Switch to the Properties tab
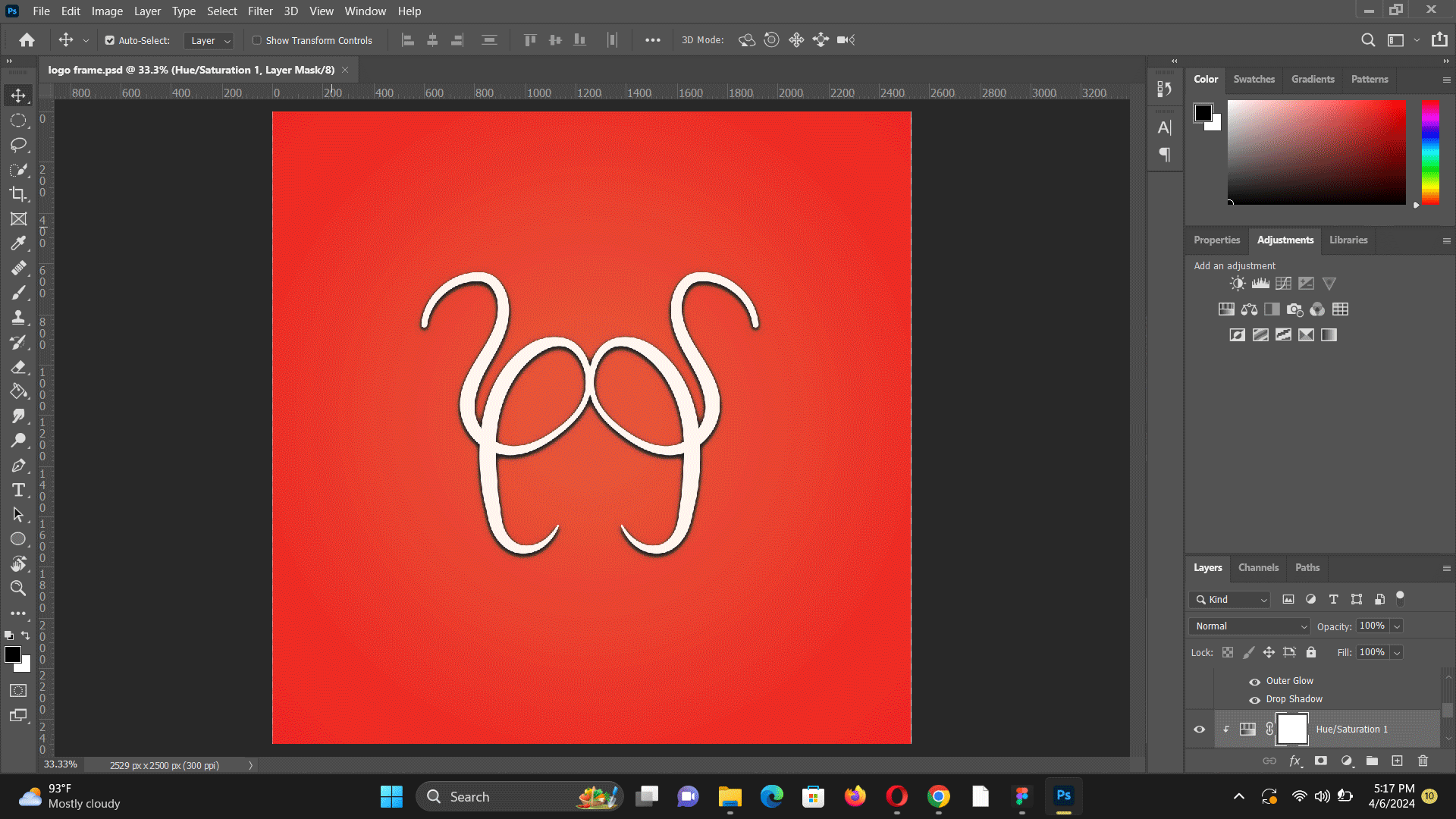This screenshot has height=819, width=1456. tap(1217, 240)
